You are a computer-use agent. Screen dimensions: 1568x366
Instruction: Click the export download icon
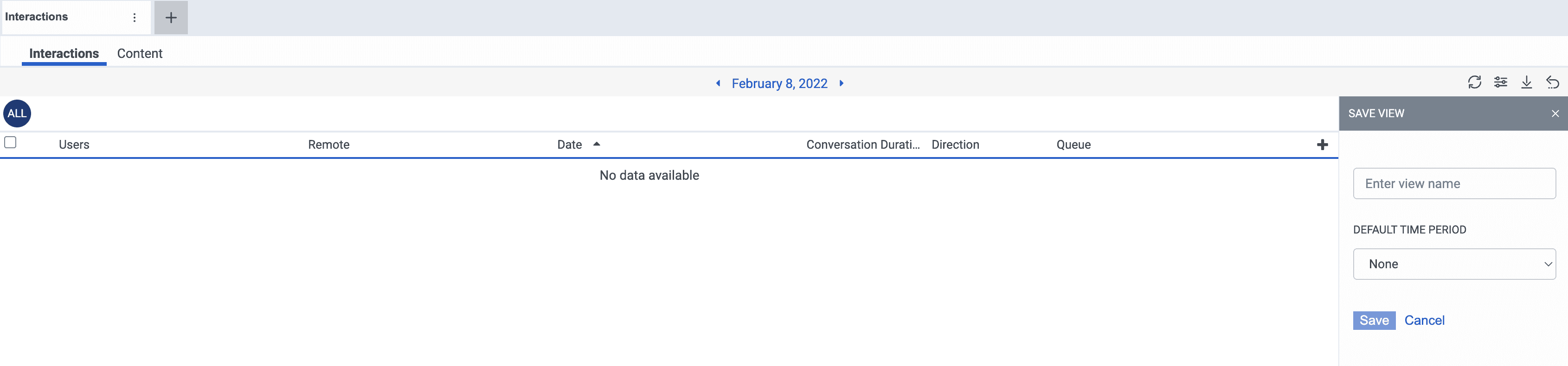[1527, 82]
